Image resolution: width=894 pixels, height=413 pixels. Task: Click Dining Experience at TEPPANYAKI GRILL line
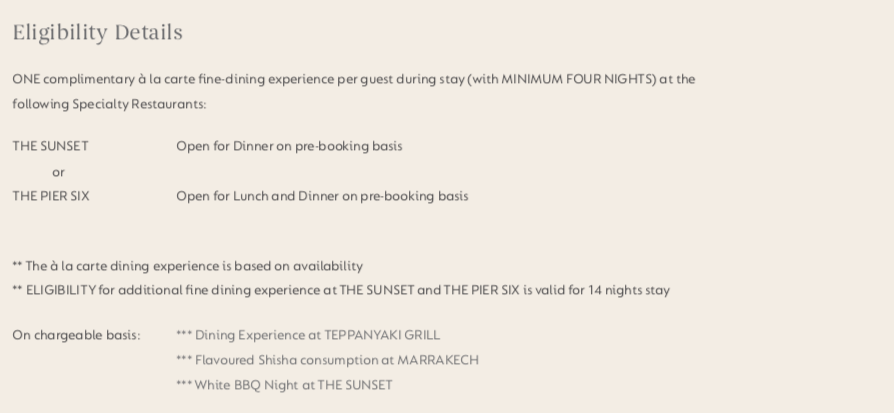(x=308, y=335)
